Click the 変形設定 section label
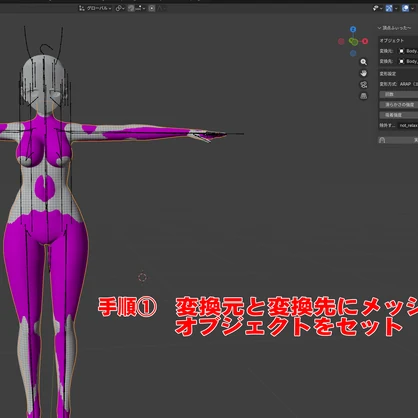This screenshot has width=418, height=418. click(388, 74)
